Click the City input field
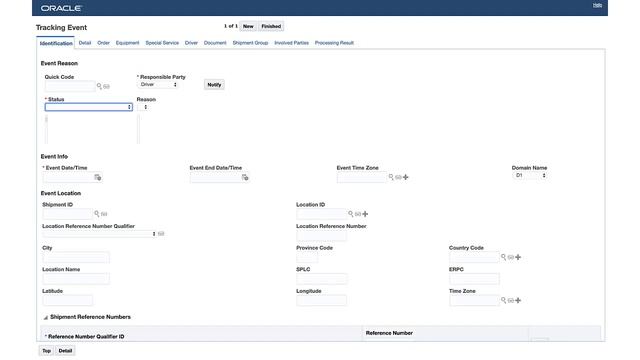Viewport: 640px width, 360px height. [x=76, y=258]
